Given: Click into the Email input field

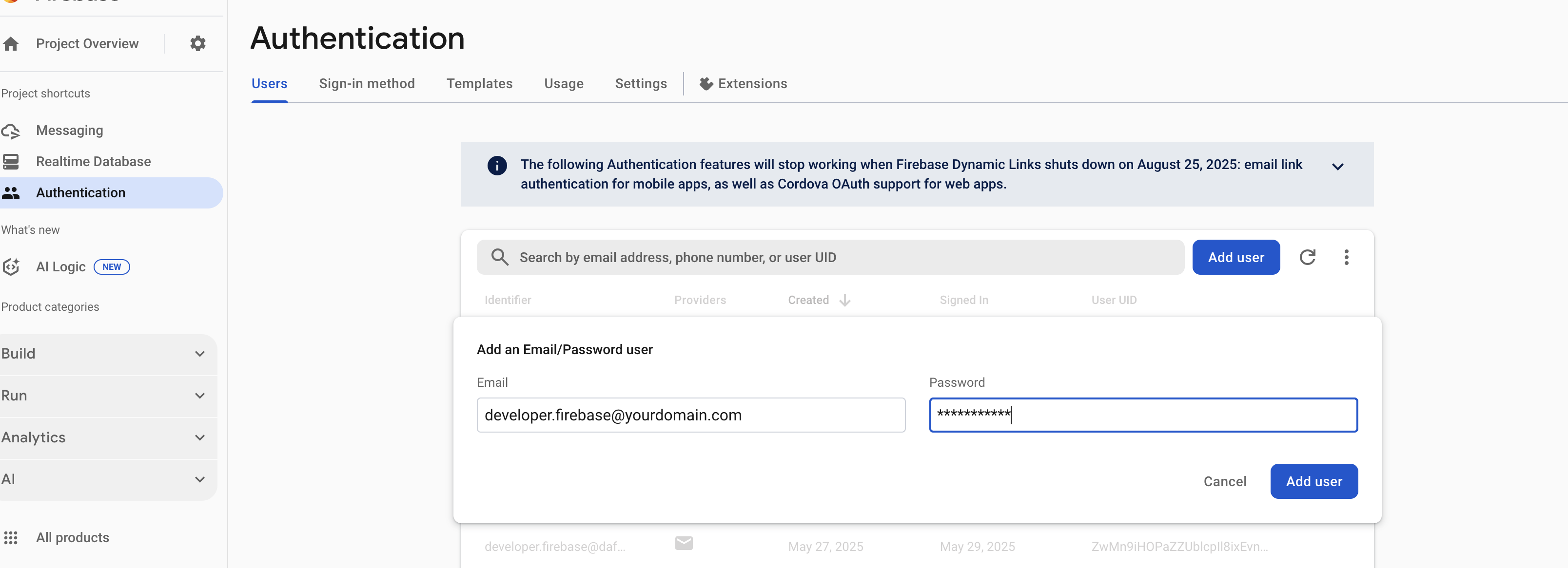Looking at the screenshot, I should 690,416.
